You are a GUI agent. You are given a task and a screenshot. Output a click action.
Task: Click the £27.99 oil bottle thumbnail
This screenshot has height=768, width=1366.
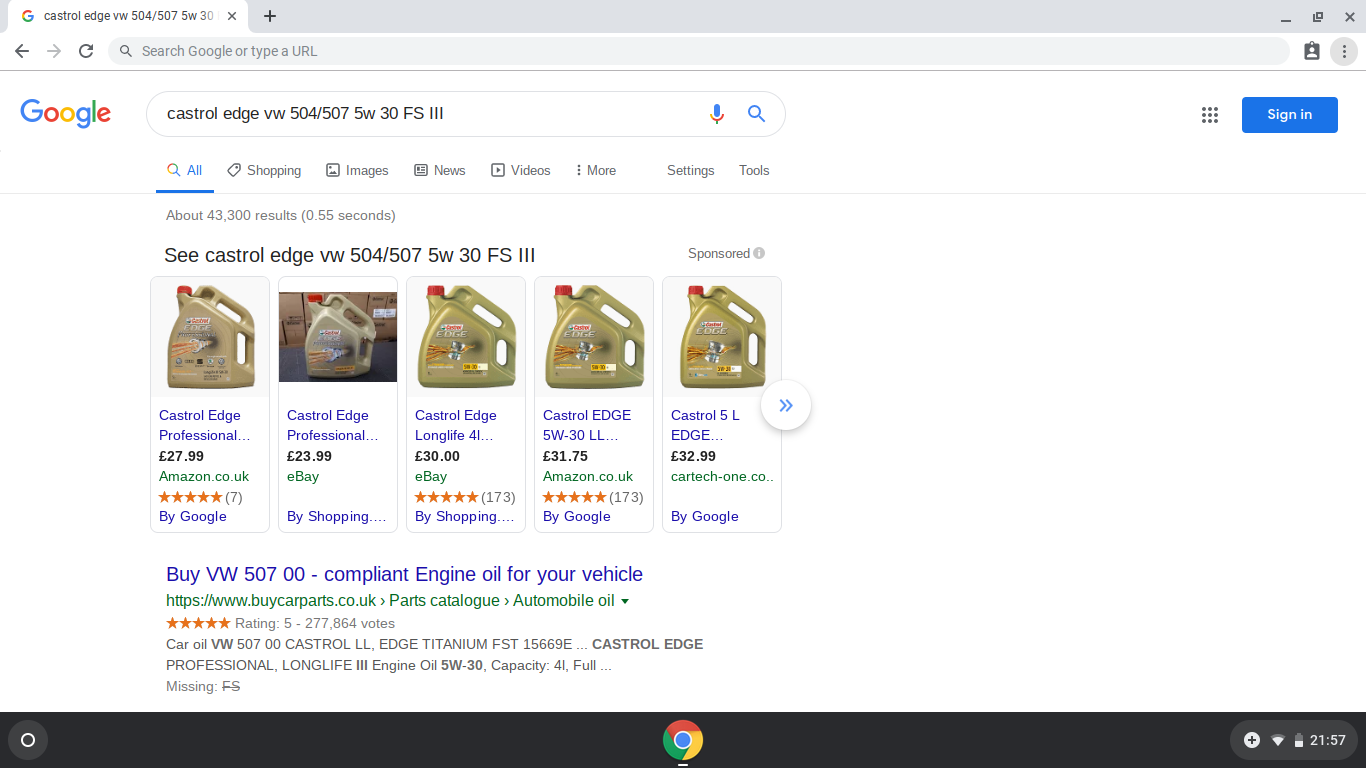pos(210,337)
